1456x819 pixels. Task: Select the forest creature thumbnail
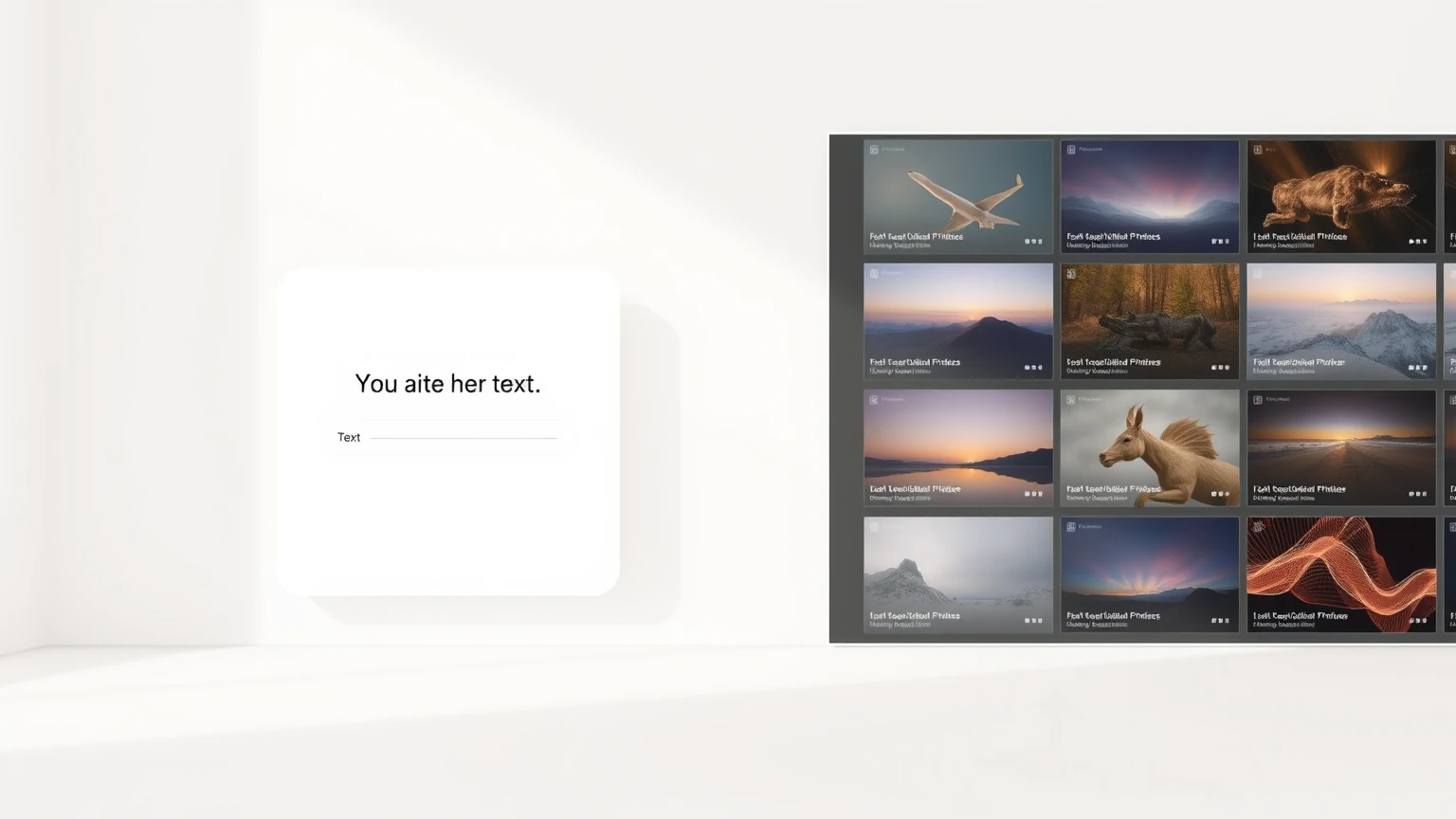pos(1150,321)
